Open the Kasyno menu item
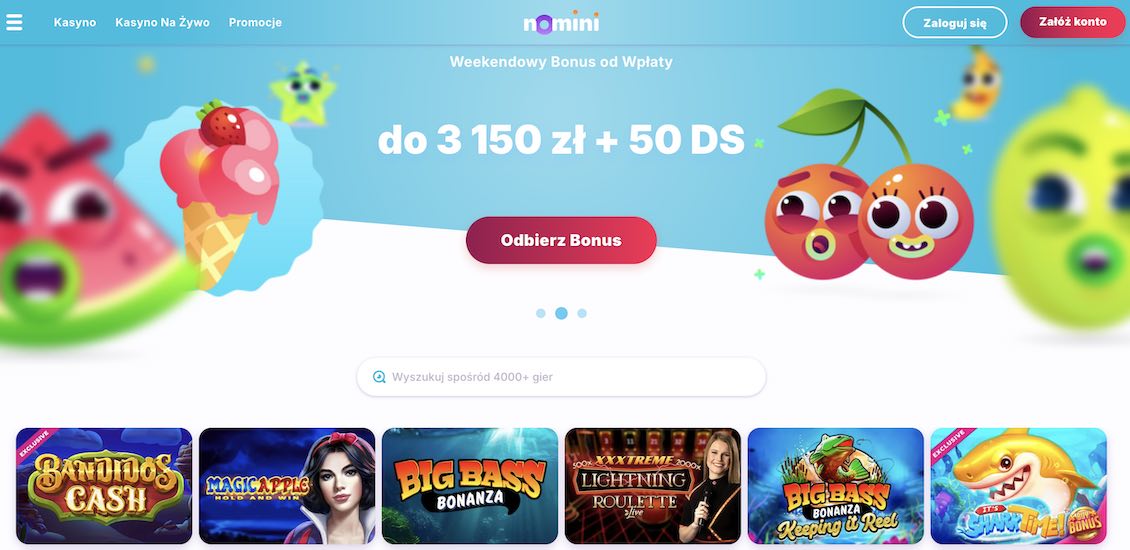Image resolution: width=1130 pixels, height=550 pixels. coord(75,22)
